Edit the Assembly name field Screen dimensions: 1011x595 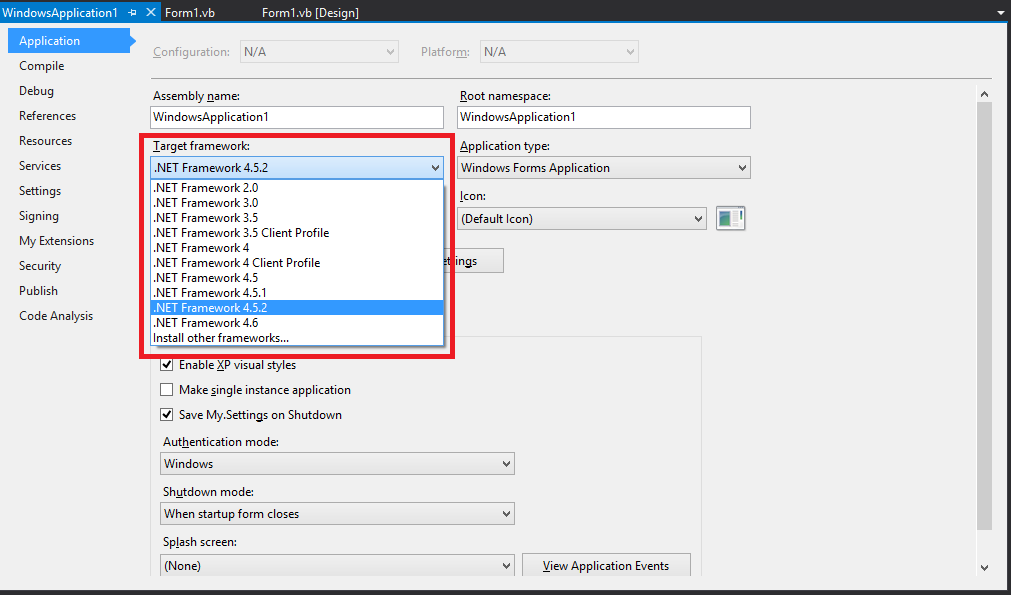(297, 117)
